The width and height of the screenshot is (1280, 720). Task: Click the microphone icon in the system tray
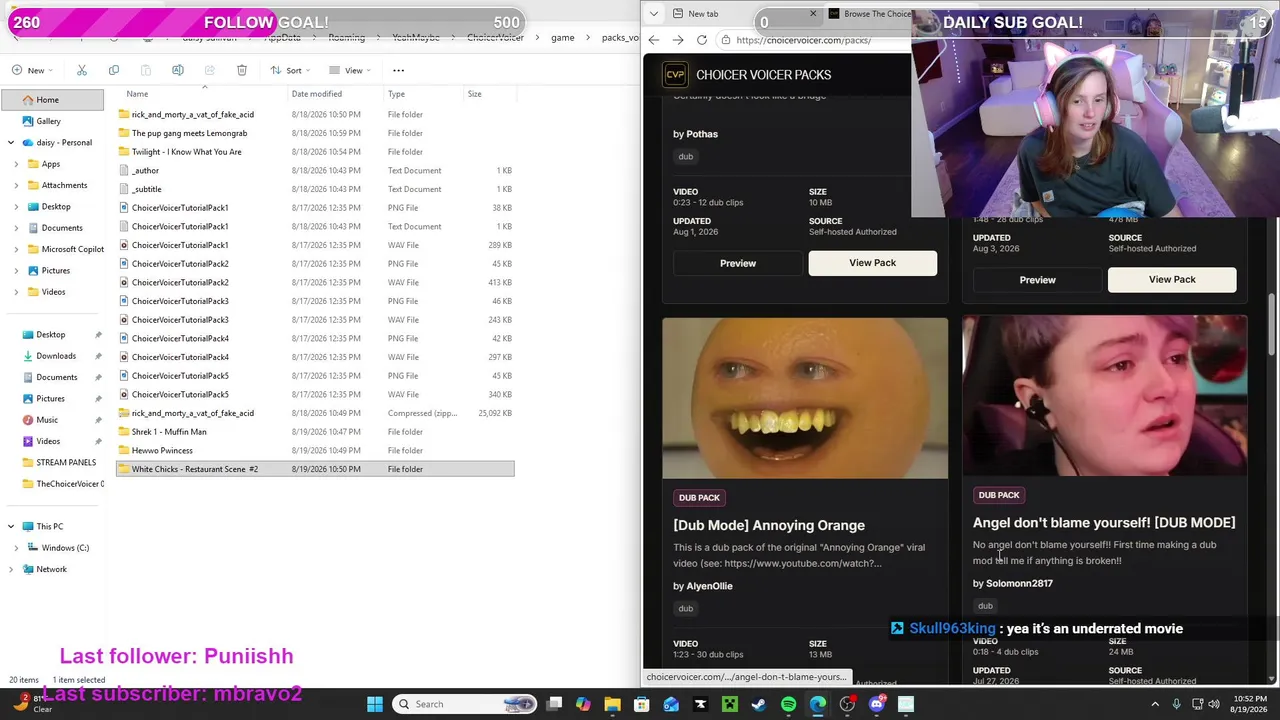pyautogui.click(x=1176, y=704)
